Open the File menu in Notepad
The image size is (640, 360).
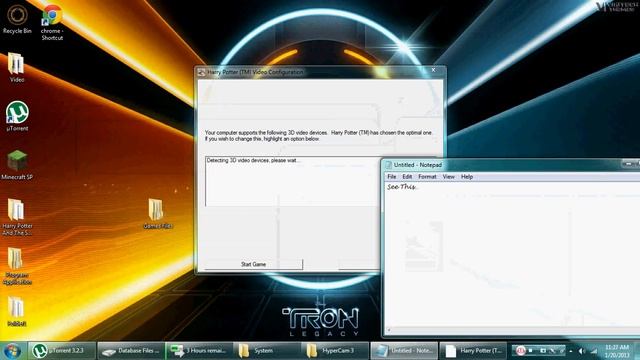(392, 177)
